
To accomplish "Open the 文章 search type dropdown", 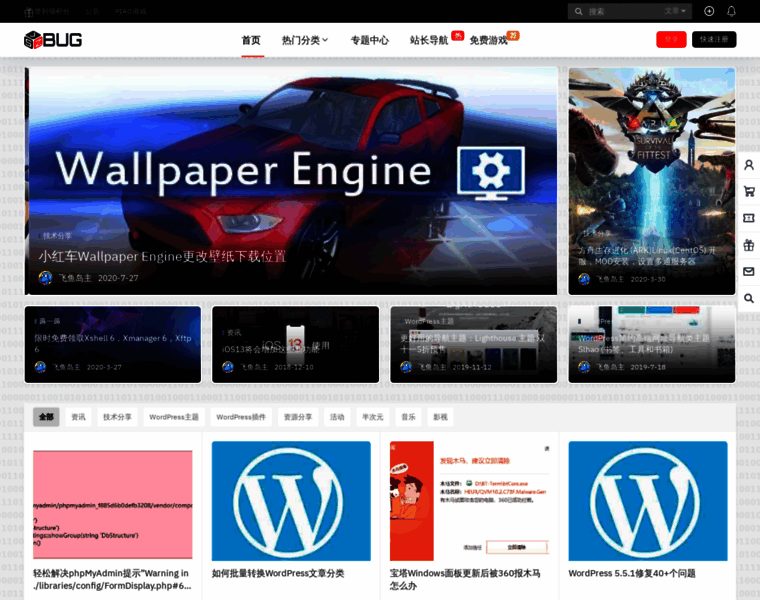I will pyautogui.click(x=675, y=11).
